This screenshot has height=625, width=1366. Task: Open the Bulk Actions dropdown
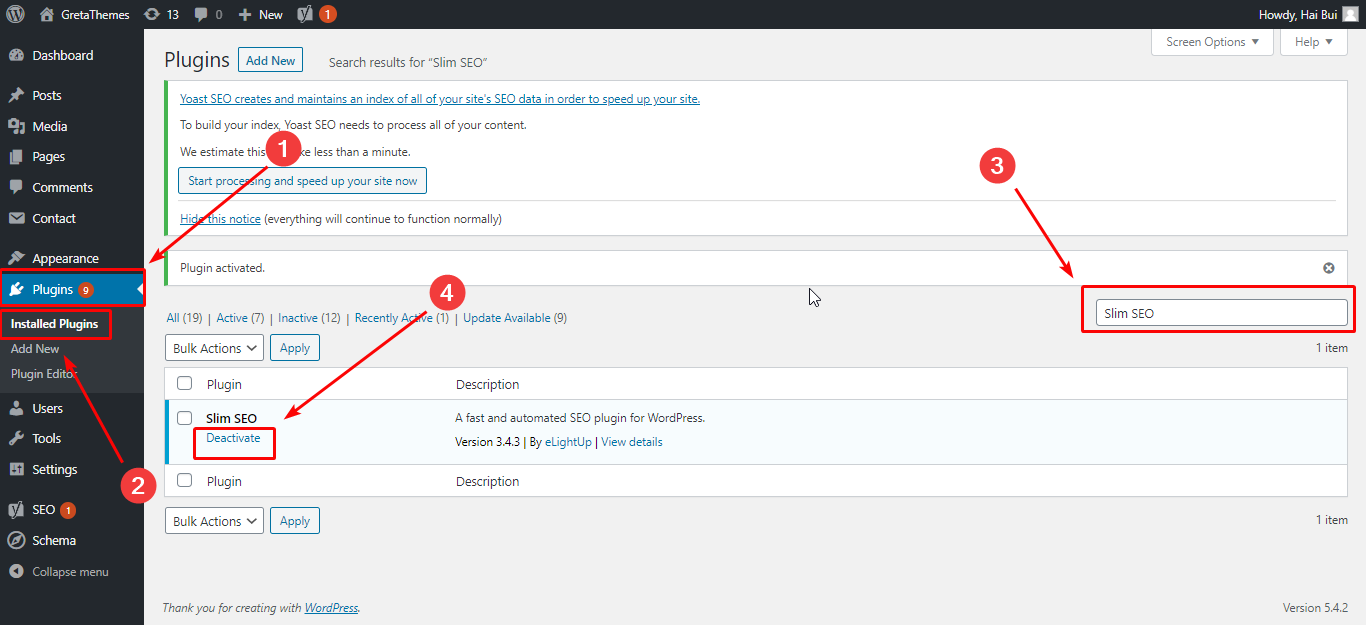pos(213,347)
